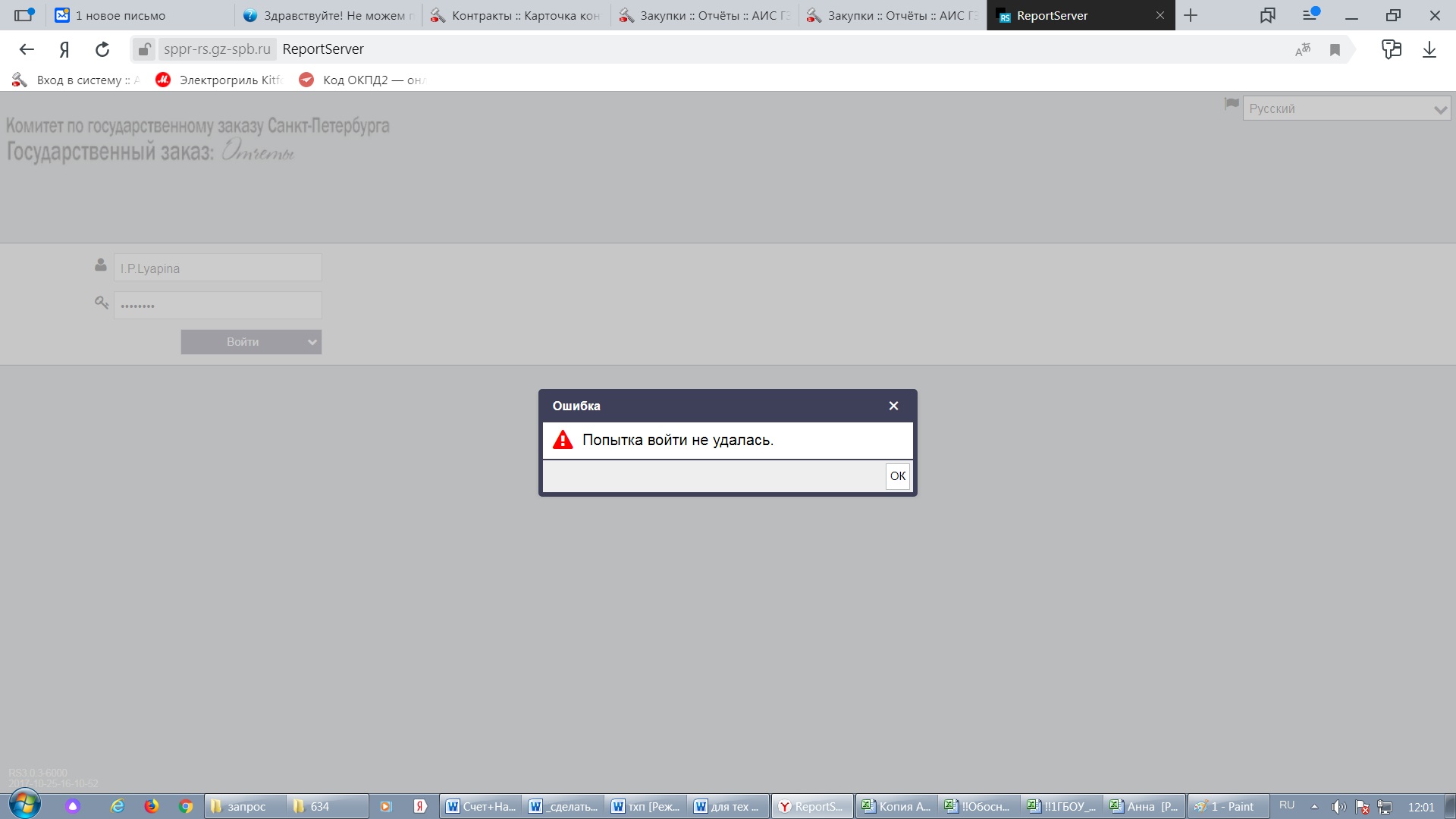Close the Ошибка dialog with X
Screen dimensions: 1456x819
[x=893, y=406]
